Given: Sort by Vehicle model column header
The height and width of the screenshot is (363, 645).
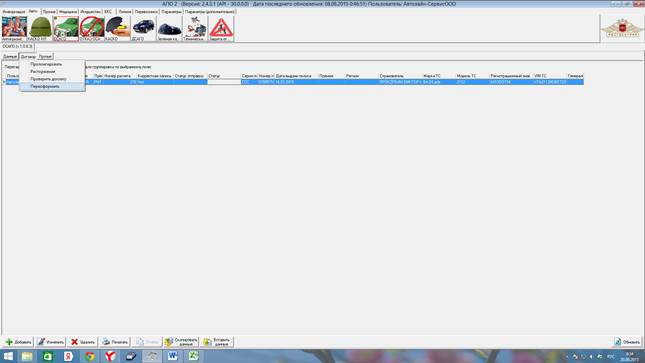Looking at the screenshot, I should coord(472,76).
